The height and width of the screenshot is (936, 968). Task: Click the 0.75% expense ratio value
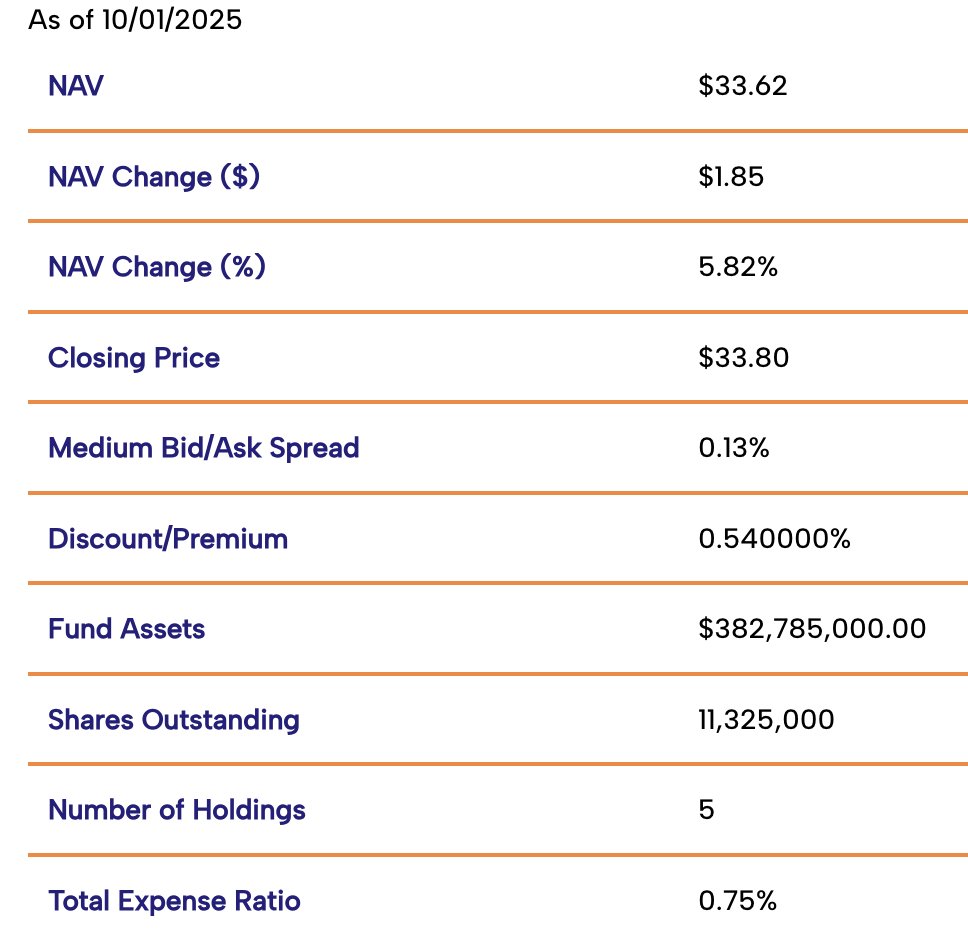pos(737,901)
